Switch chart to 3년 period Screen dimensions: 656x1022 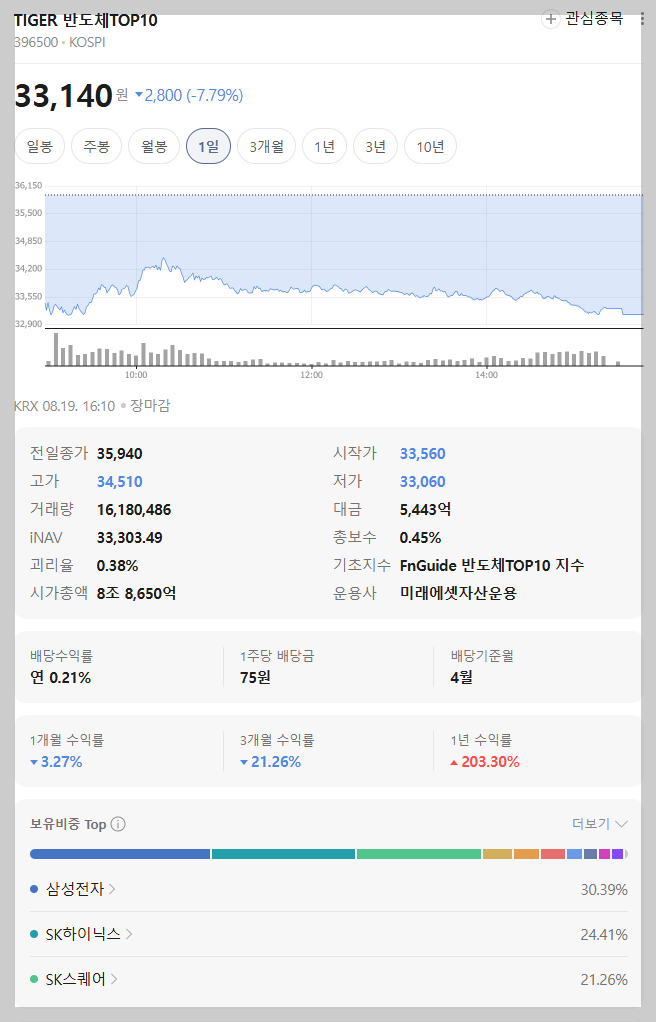375,146
